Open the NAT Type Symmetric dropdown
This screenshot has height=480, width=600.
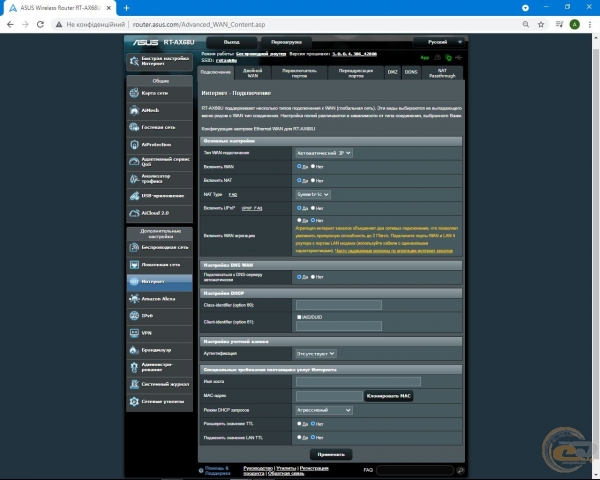pyautogui.click(x=313, y=194)
